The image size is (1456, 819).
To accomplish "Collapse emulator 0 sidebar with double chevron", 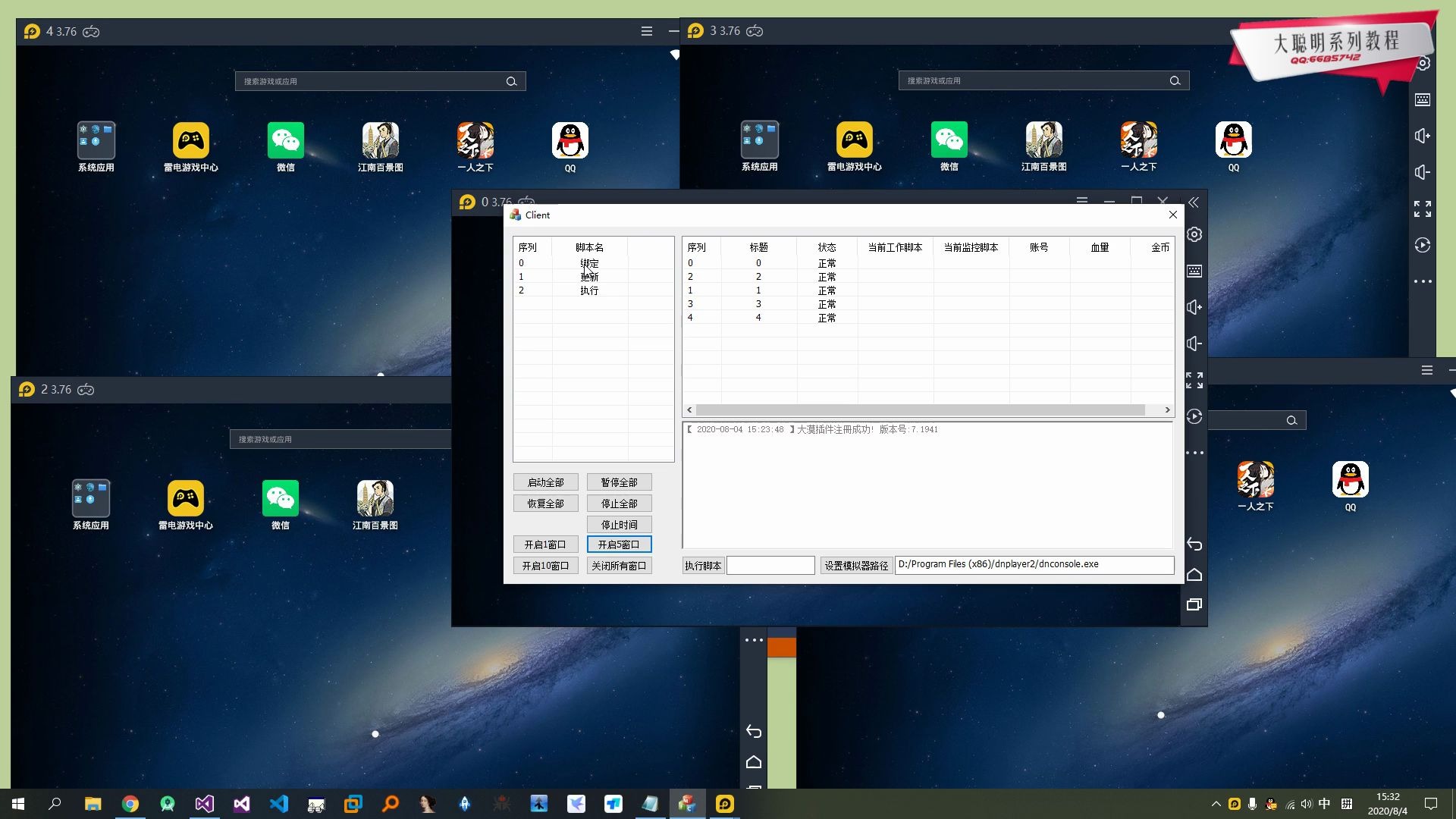I will tap(1194, 202).
